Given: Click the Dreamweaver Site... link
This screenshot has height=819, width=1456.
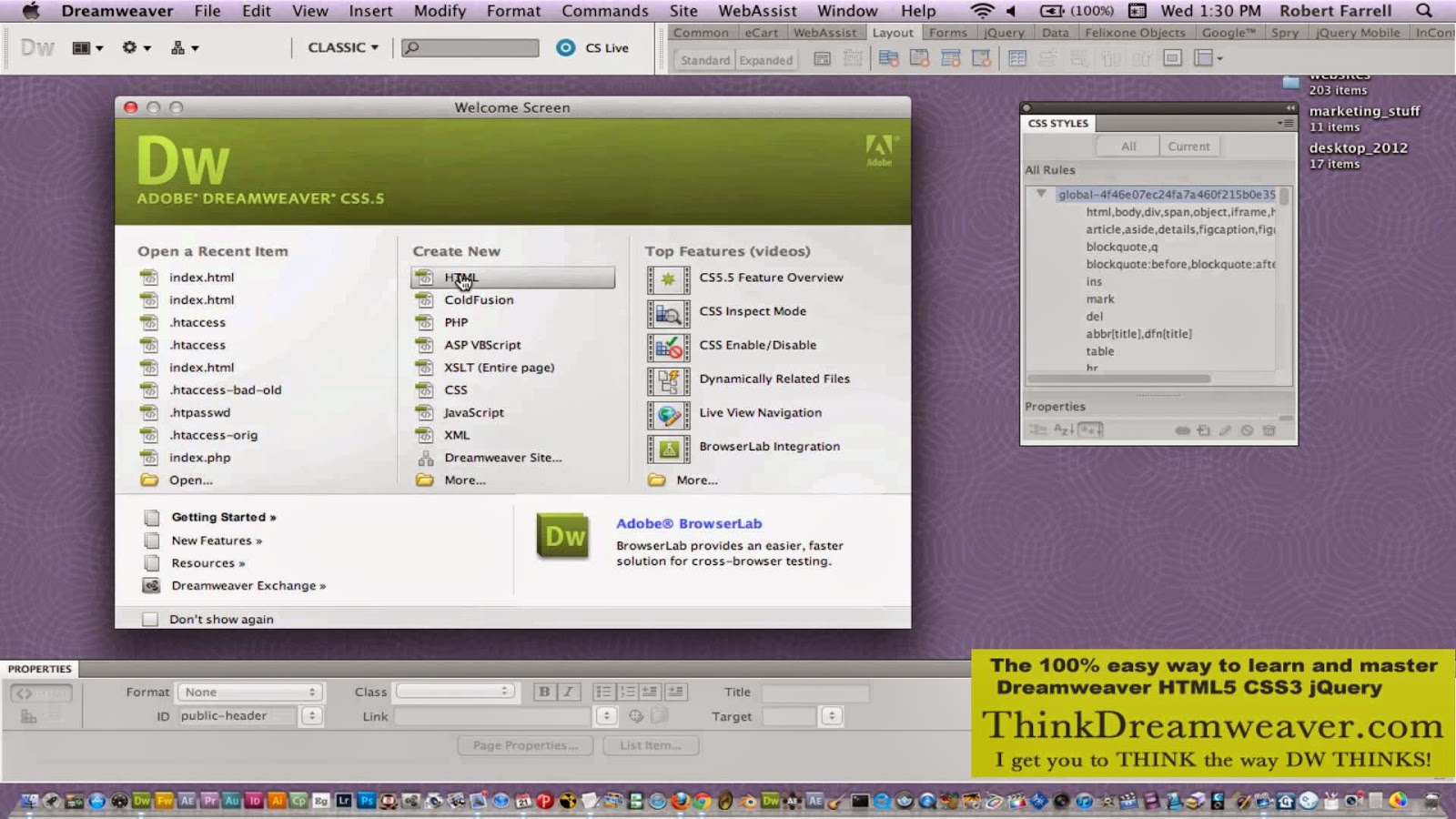Looking at the screenshot, I should (x=503, y=458).
